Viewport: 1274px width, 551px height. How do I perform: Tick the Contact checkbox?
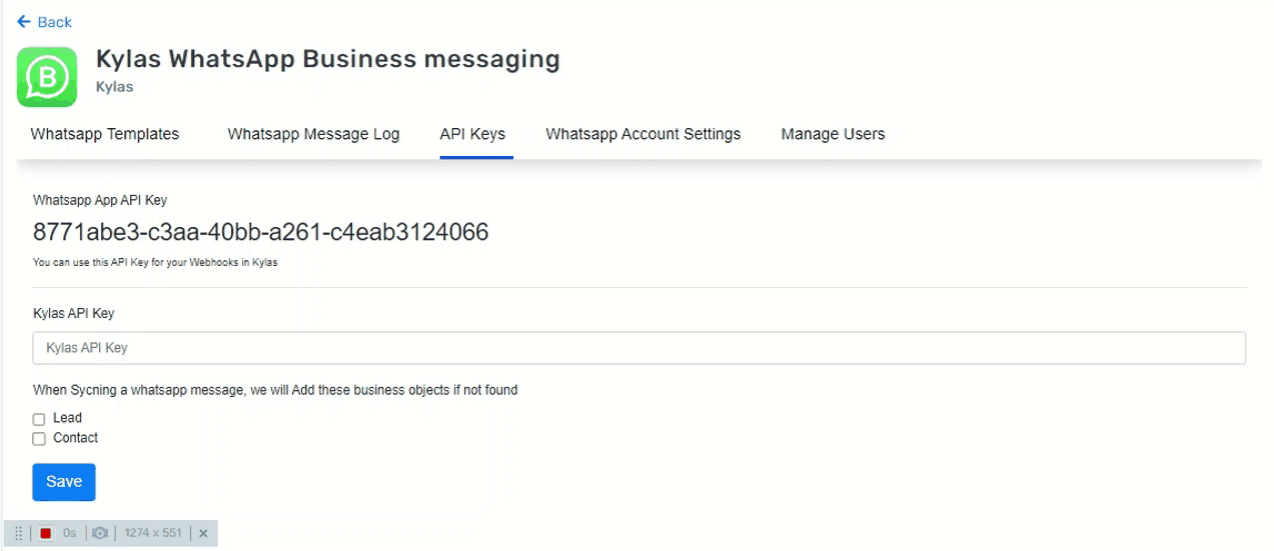(x=39, y=439)
